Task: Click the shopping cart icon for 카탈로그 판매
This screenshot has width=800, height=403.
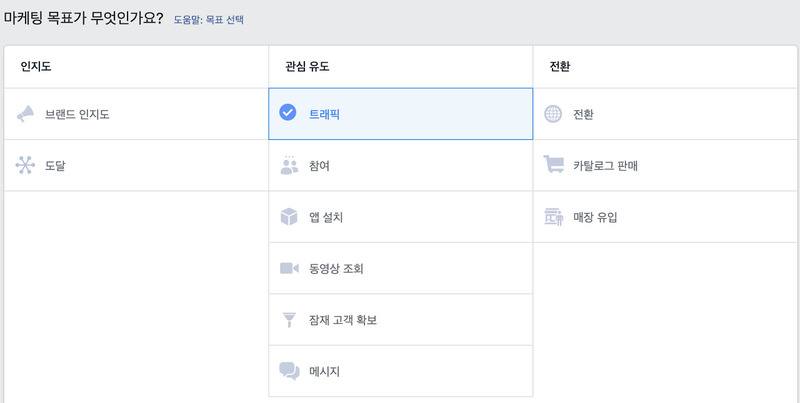Action: tap(554, 164)
